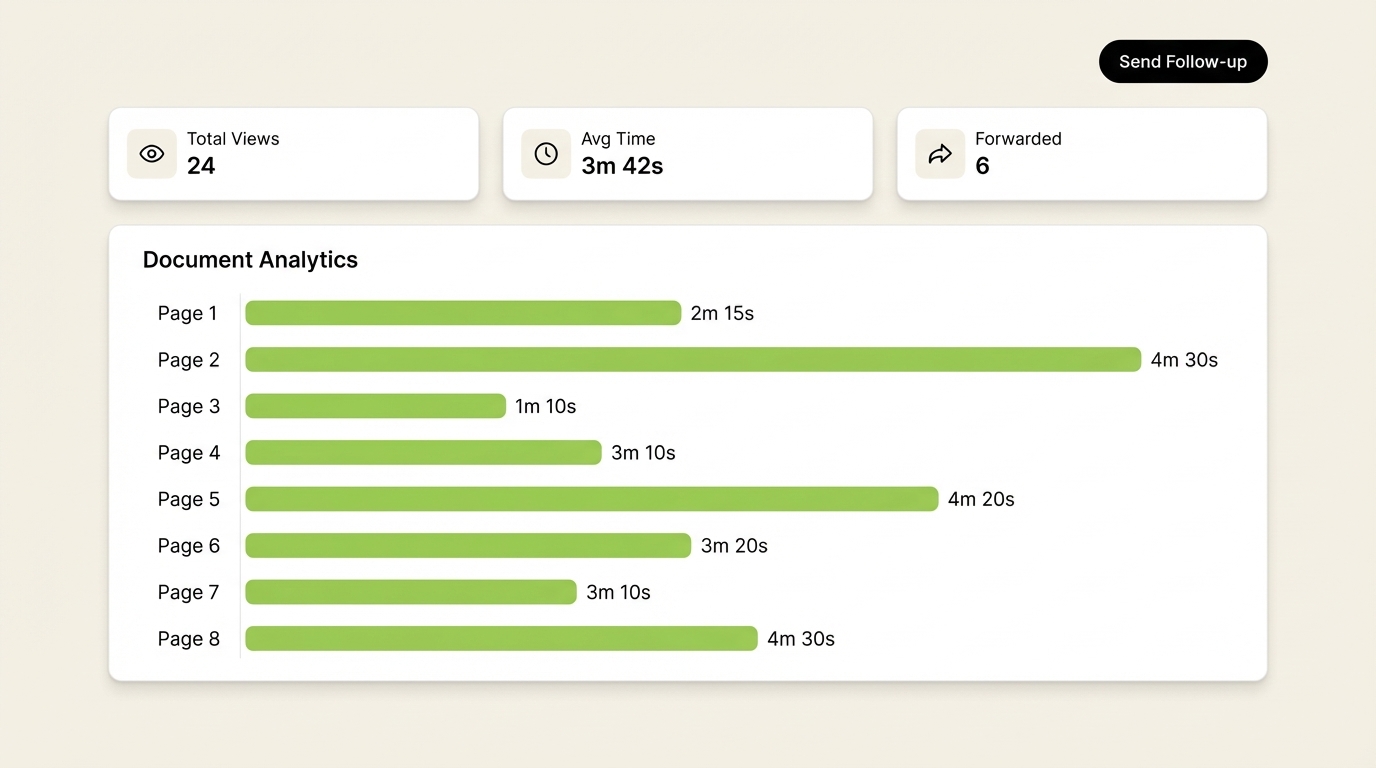
Task: Click the 1m 10s value for Page 3
Action: (545, 406)
